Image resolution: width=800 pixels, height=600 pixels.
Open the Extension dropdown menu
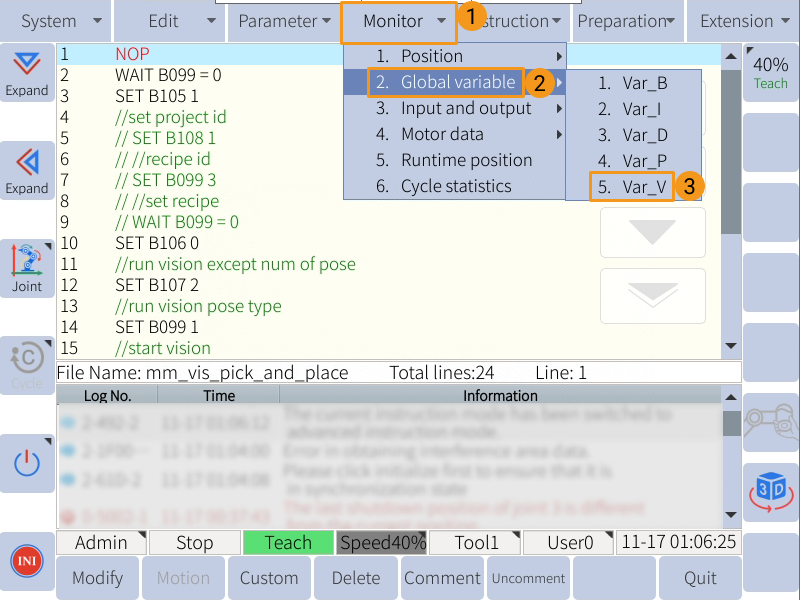tap(737, 20)
